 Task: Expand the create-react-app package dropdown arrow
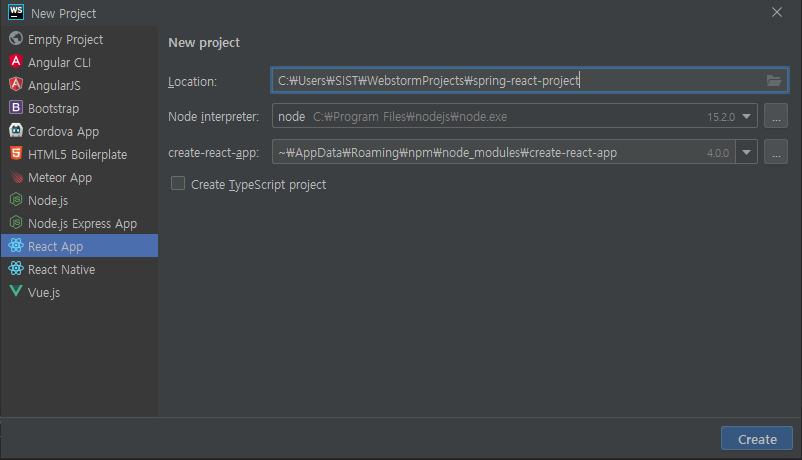(747, 152)
